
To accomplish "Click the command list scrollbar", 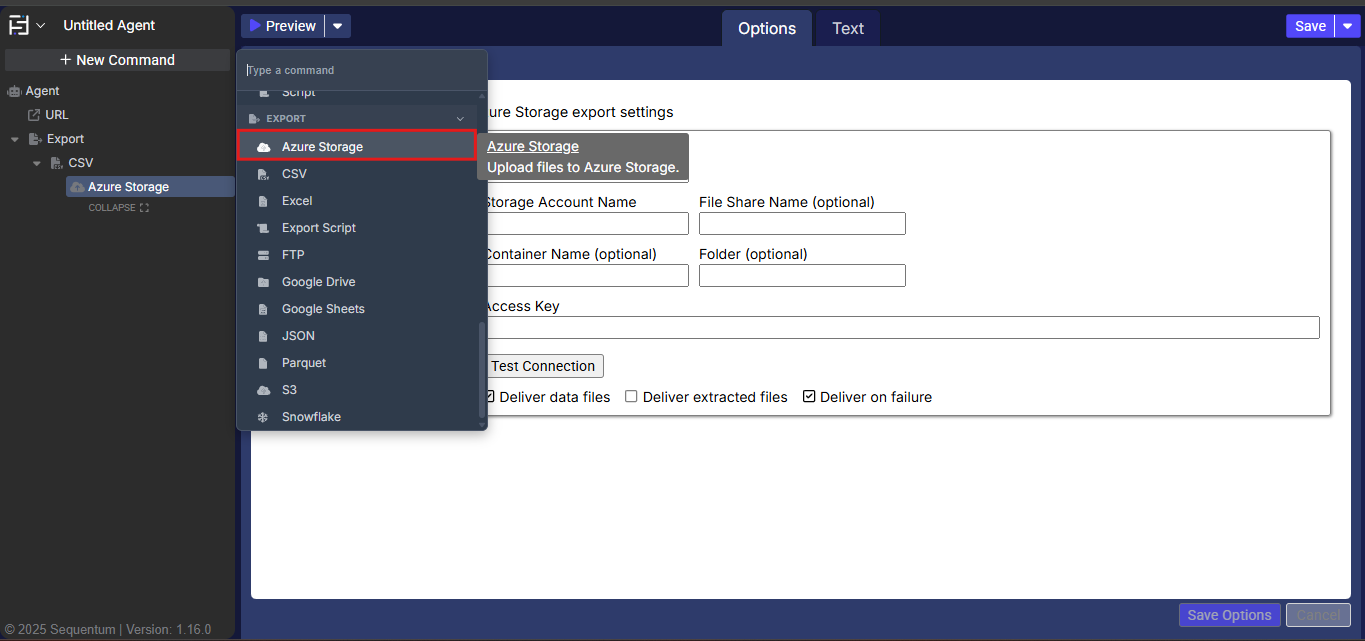I will [x=482, y=370].
